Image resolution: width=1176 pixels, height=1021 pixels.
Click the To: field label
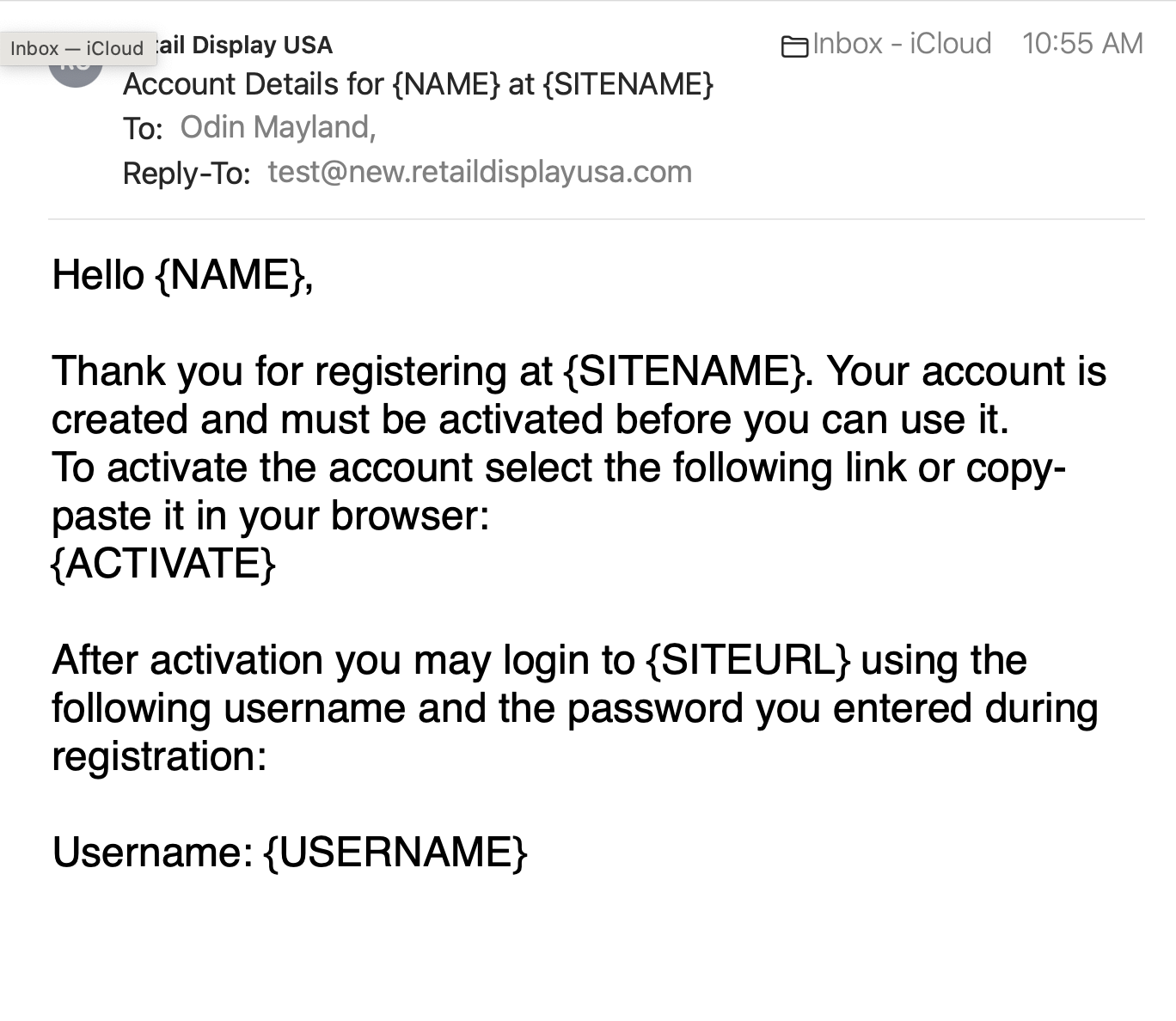click(143, 129)
